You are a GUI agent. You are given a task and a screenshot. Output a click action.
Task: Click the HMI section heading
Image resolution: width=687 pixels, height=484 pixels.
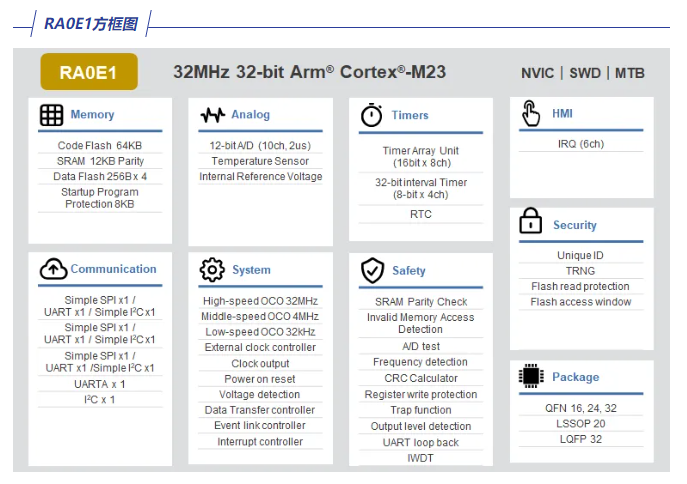[x=562, y=113]
